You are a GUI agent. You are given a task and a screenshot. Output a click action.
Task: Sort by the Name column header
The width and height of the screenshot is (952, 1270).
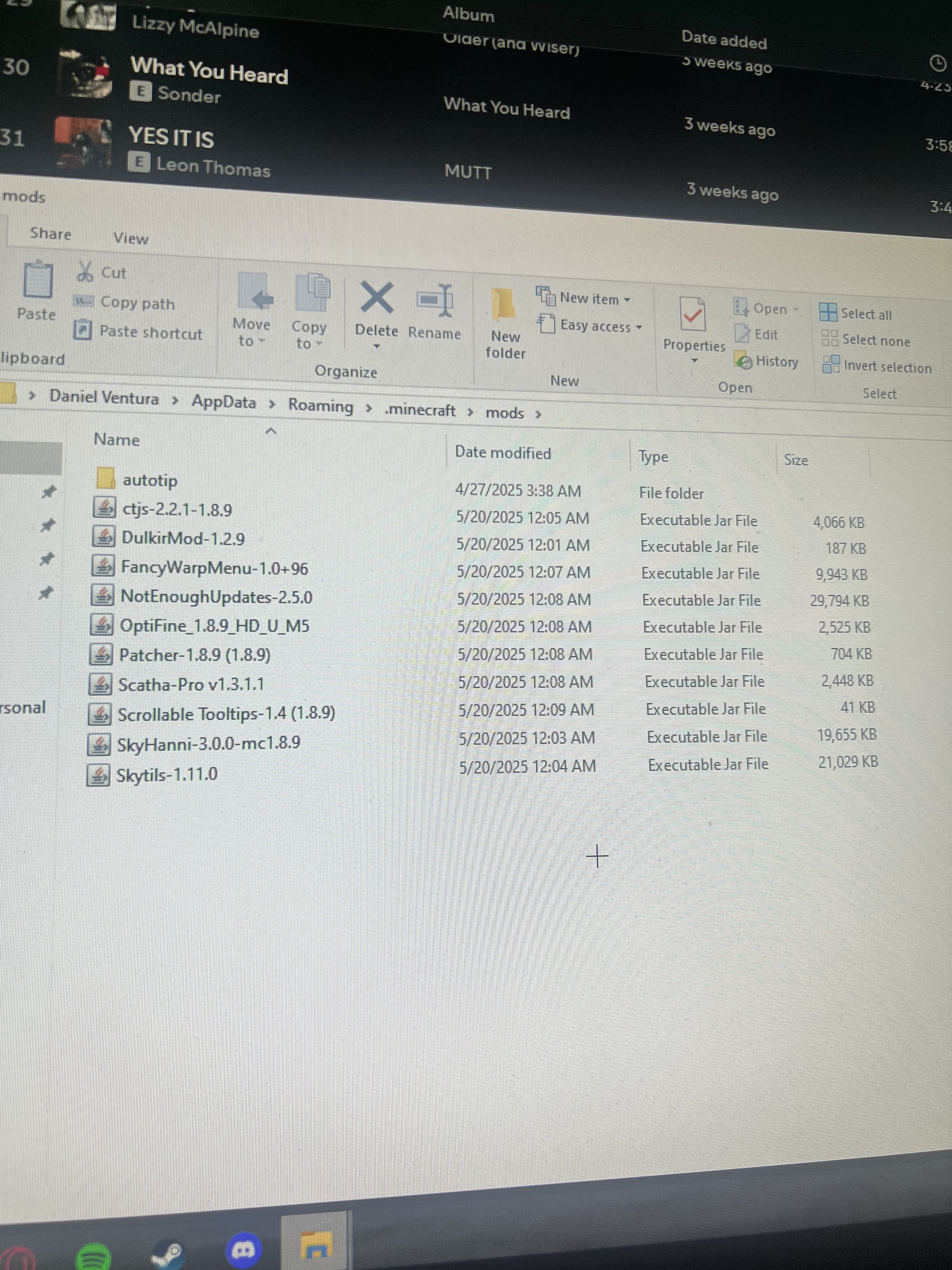pos(117,440)
